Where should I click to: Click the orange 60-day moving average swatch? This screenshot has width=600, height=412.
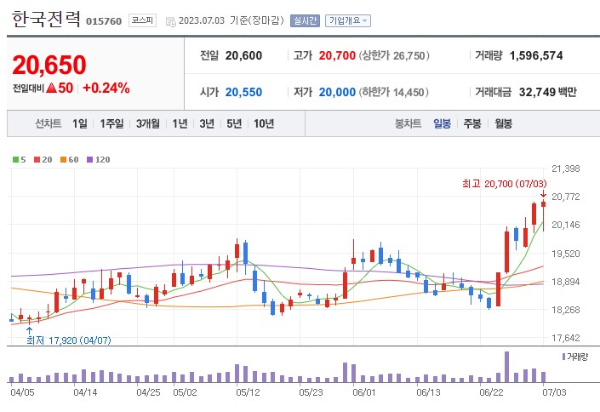tap(64, 160)
